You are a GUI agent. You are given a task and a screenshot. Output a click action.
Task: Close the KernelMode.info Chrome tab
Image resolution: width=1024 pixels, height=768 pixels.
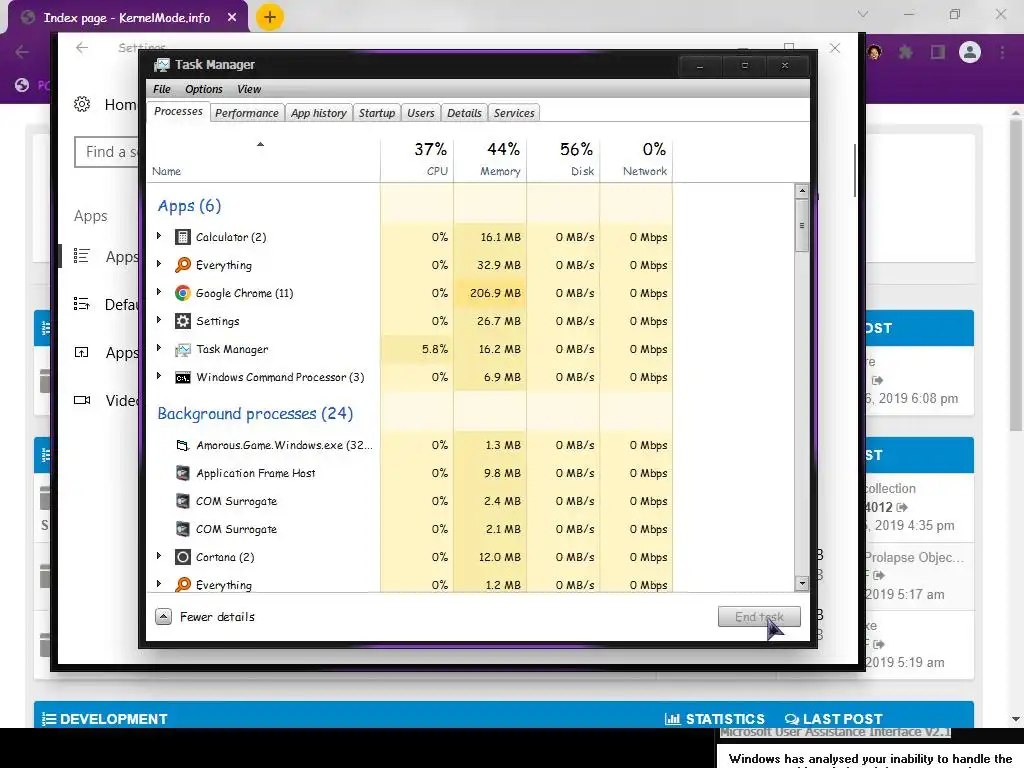click(x=232, y=18)
